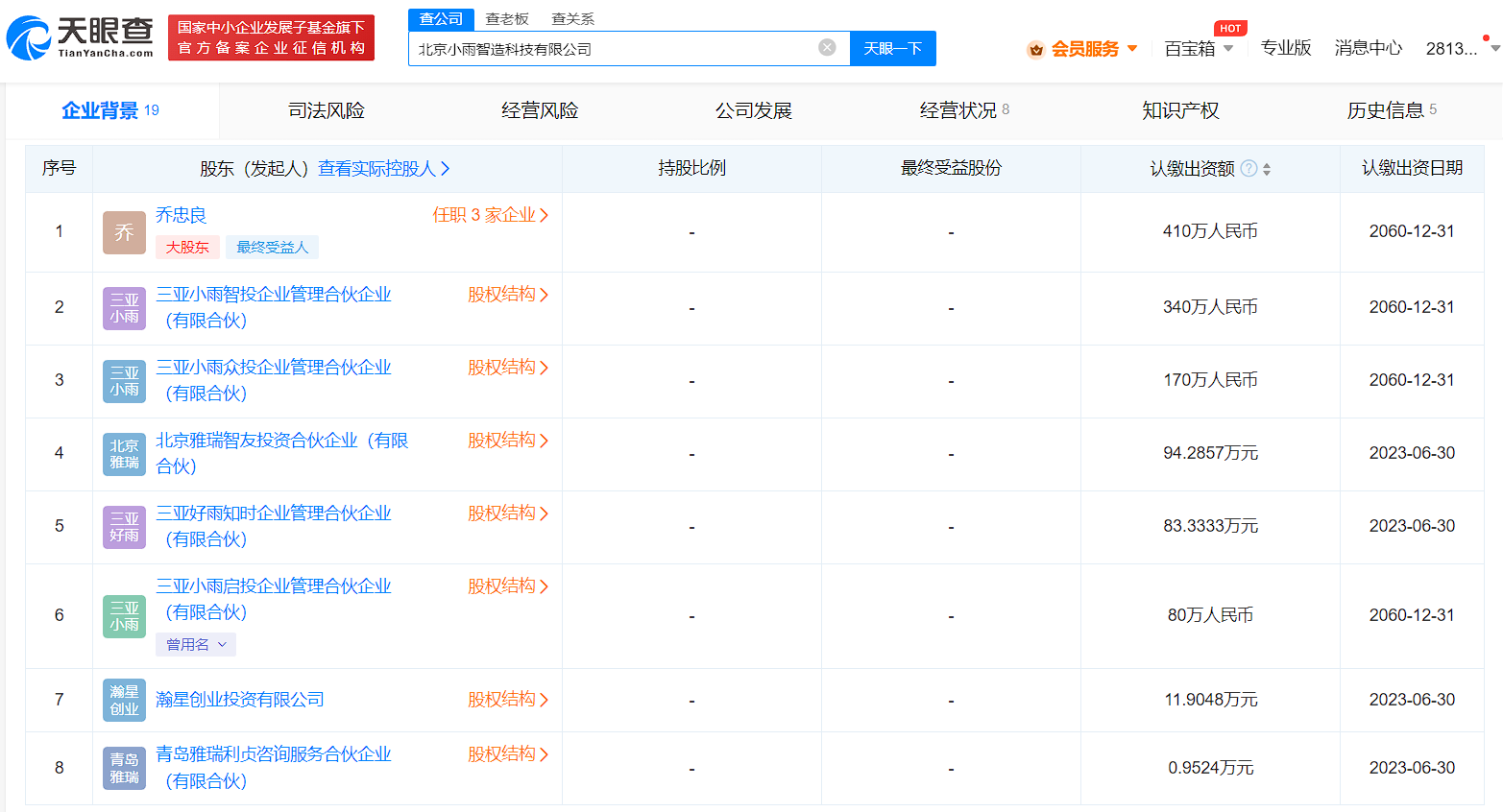Click avatar of 三亚小雨智投企业管理合伙企业
The width and height of the screenshot is (1503, 812).
click(x=124, y=308)
